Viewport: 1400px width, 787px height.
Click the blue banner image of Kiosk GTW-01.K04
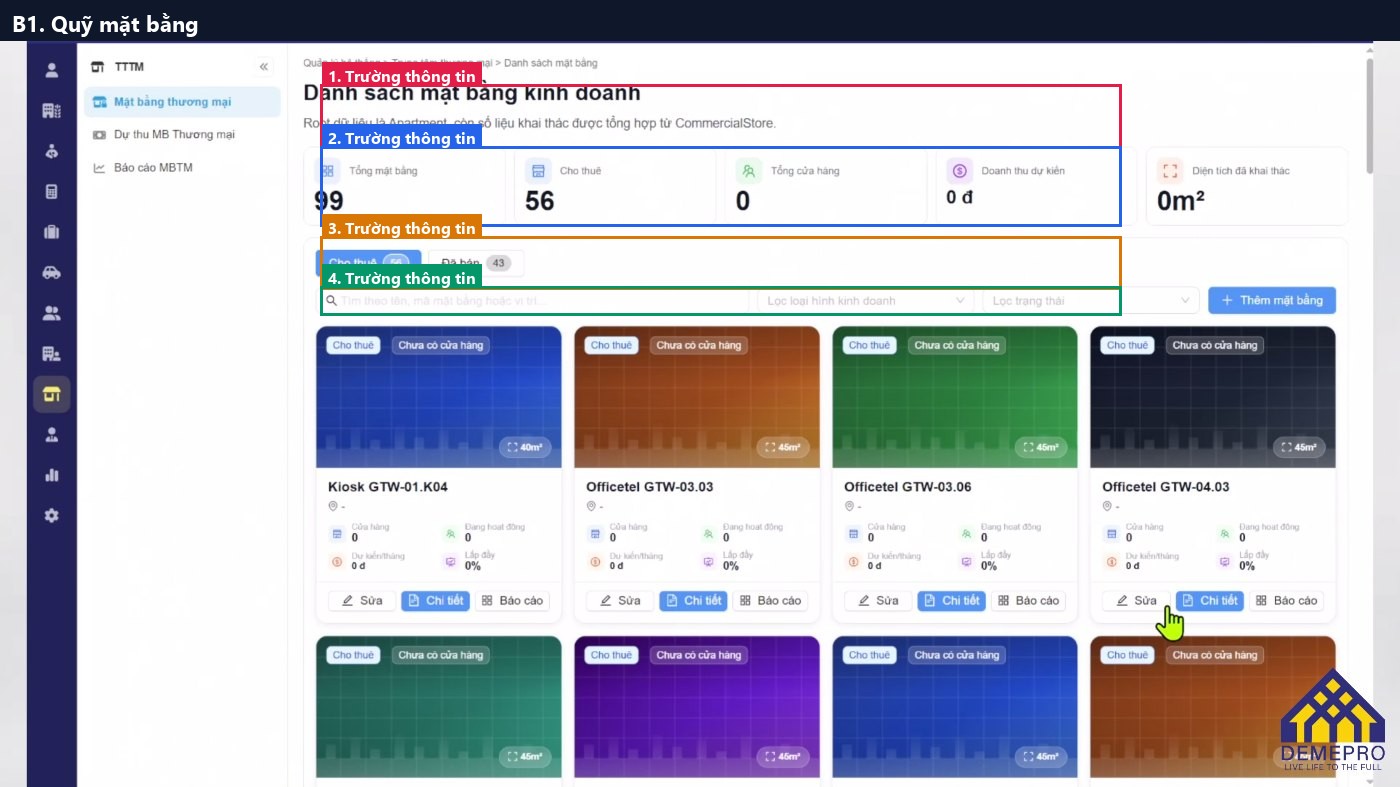coord(438,397)
